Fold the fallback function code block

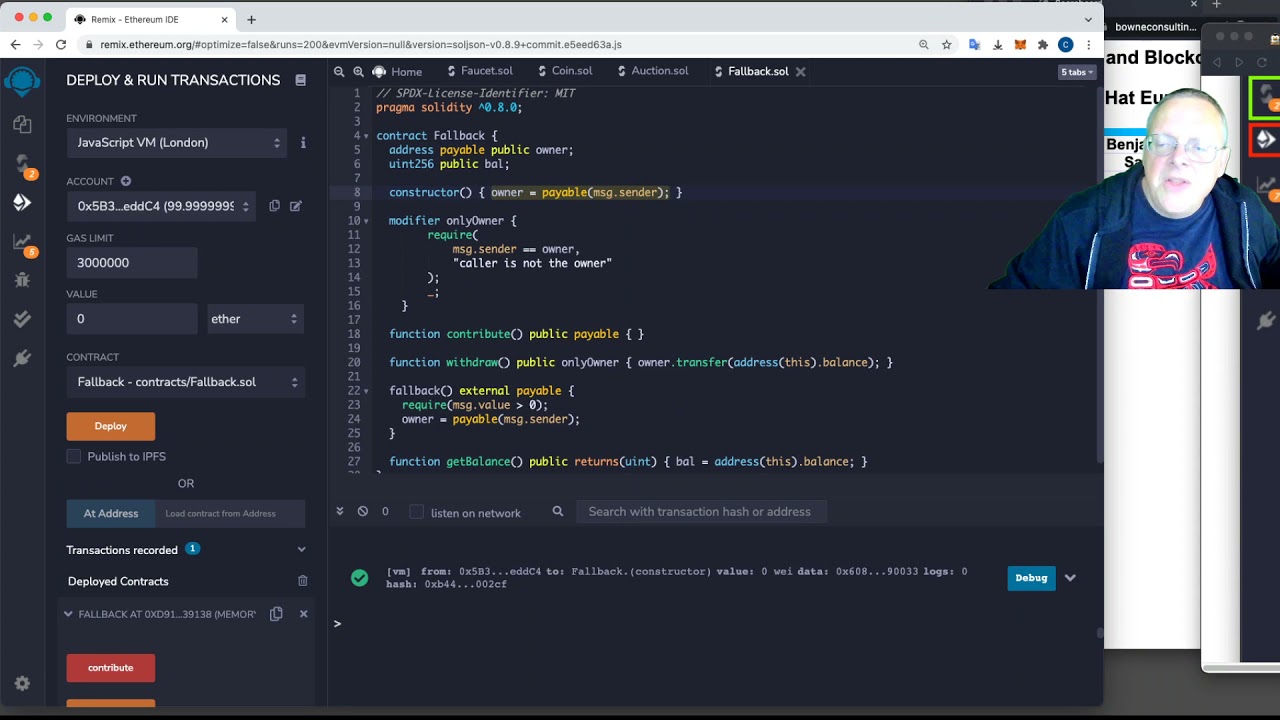[x=366, y=391]
